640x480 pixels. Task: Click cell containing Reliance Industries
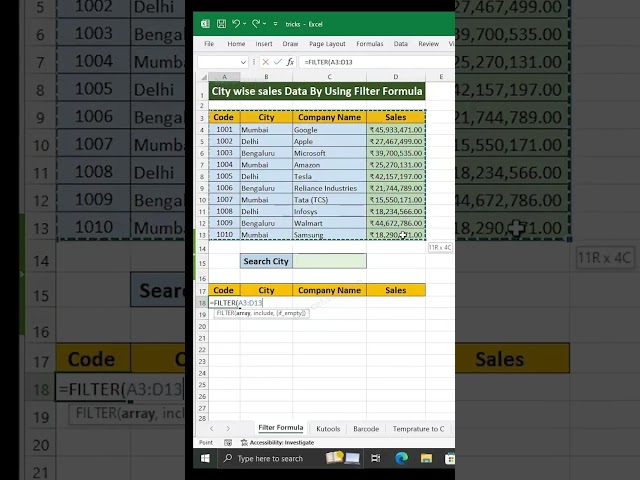(x=329, y=188)
